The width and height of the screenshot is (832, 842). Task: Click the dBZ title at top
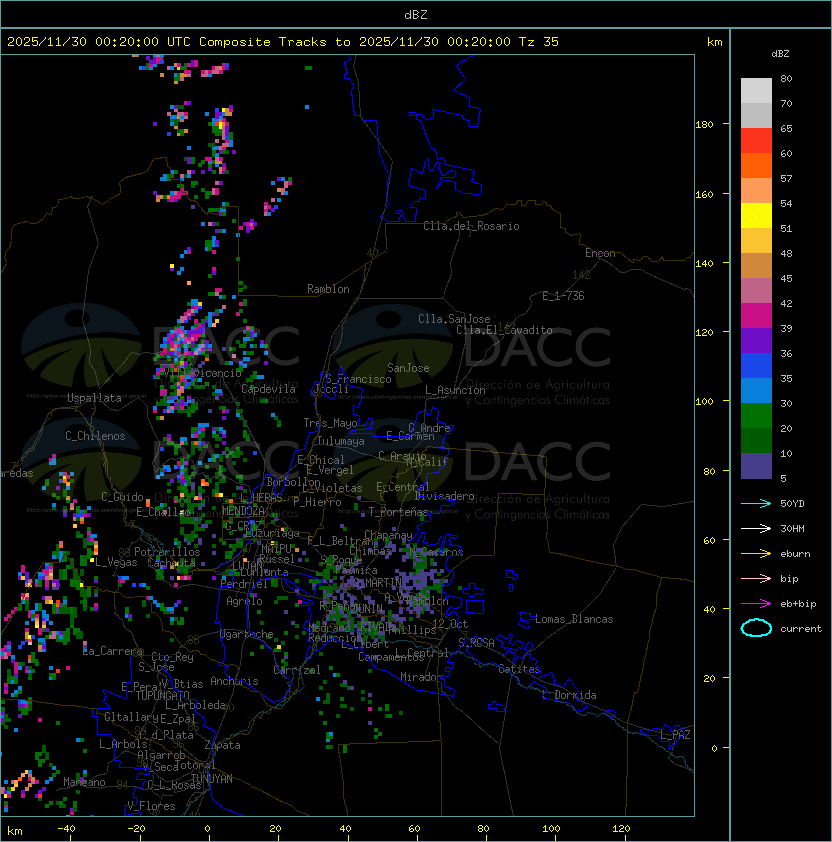416,15
